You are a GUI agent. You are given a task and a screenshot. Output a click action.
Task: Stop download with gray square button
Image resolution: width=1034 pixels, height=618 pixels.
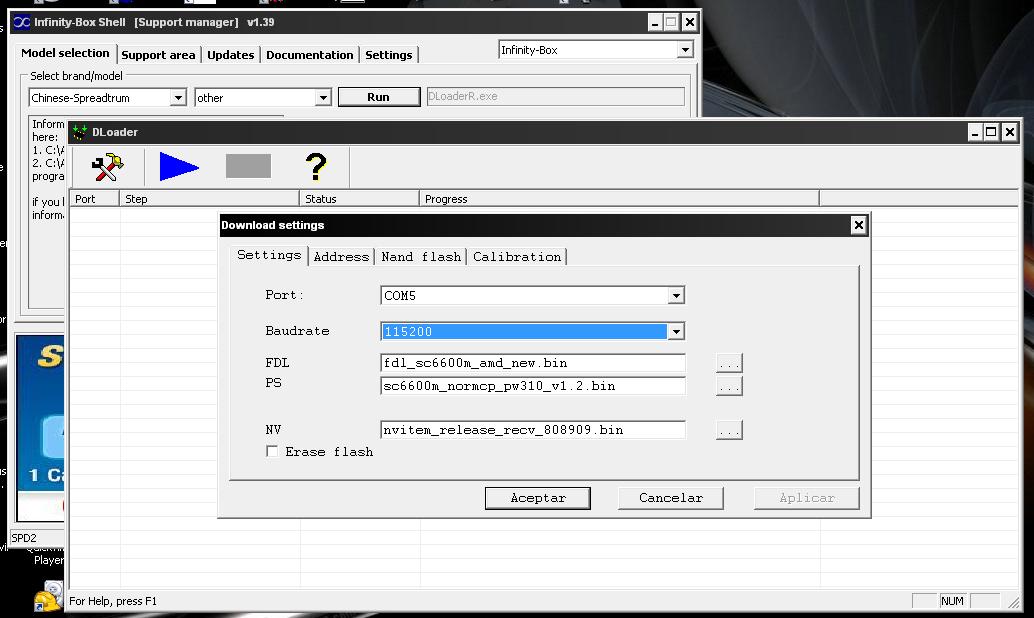248,166
